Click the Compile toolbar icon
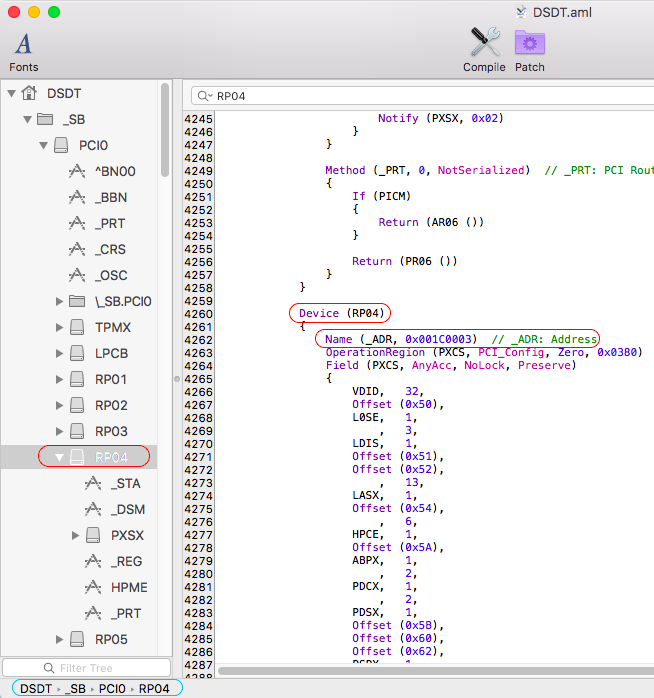This screenshot has width=654, height=698. pyautogui.click(x=484, y=43)
